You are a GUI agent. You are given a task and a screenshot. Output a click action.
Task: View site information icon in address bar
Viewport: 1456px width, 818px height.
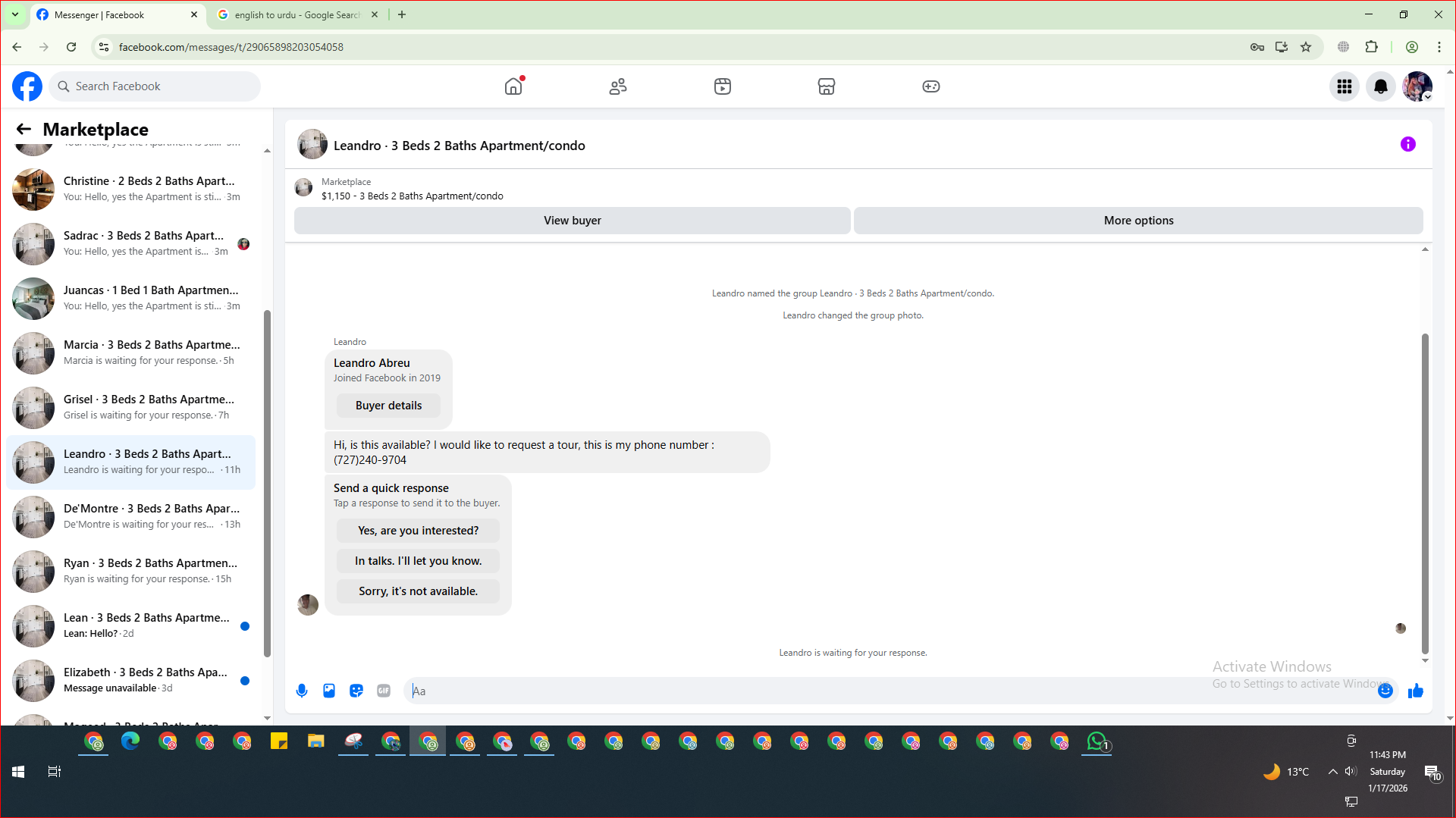[x=104, y=47]
